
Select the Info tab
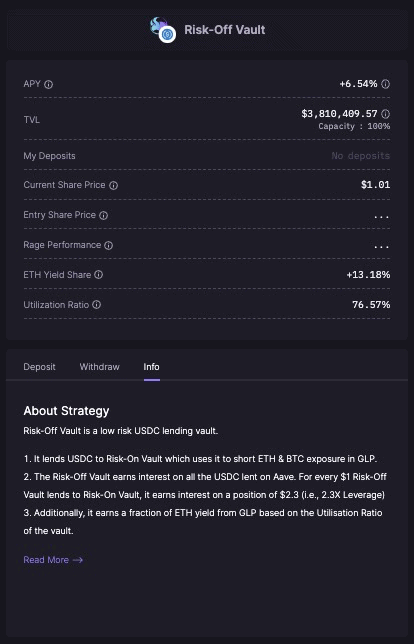(152, 367)
